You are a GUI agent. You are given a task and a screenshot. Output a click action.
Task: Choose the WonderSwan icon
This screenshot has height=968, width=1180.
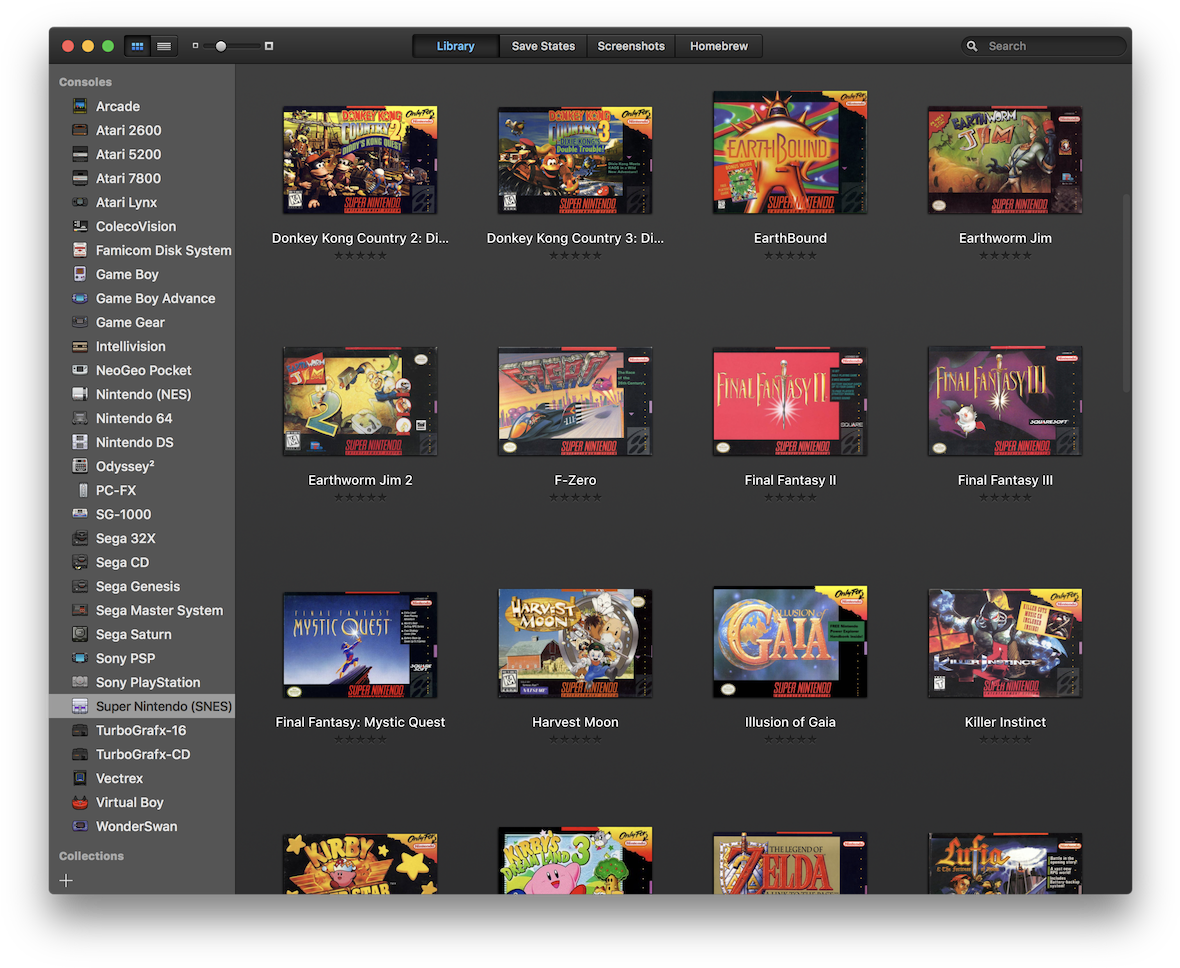tap(80, 826)
